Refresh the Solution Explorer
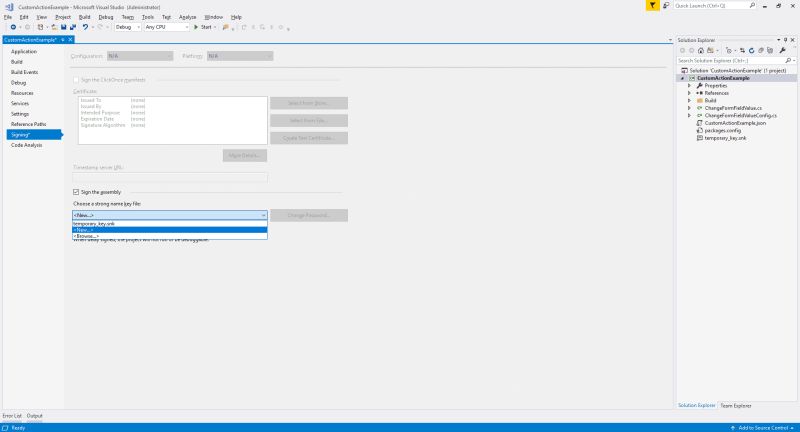The height and width of the screenshot is (432, 800). click(752, 50)
